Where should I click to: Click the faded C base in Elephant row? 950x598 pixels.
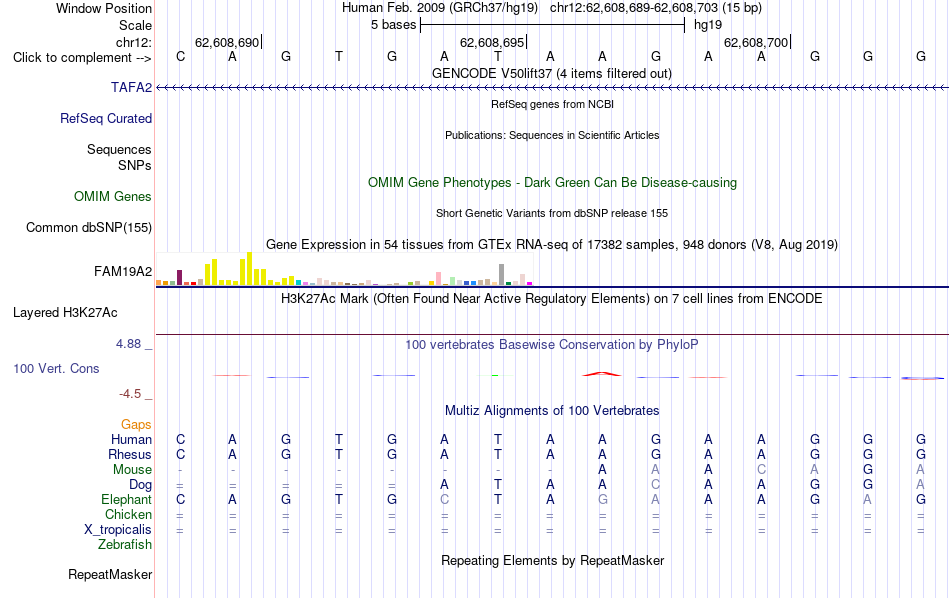pos(445,499)
